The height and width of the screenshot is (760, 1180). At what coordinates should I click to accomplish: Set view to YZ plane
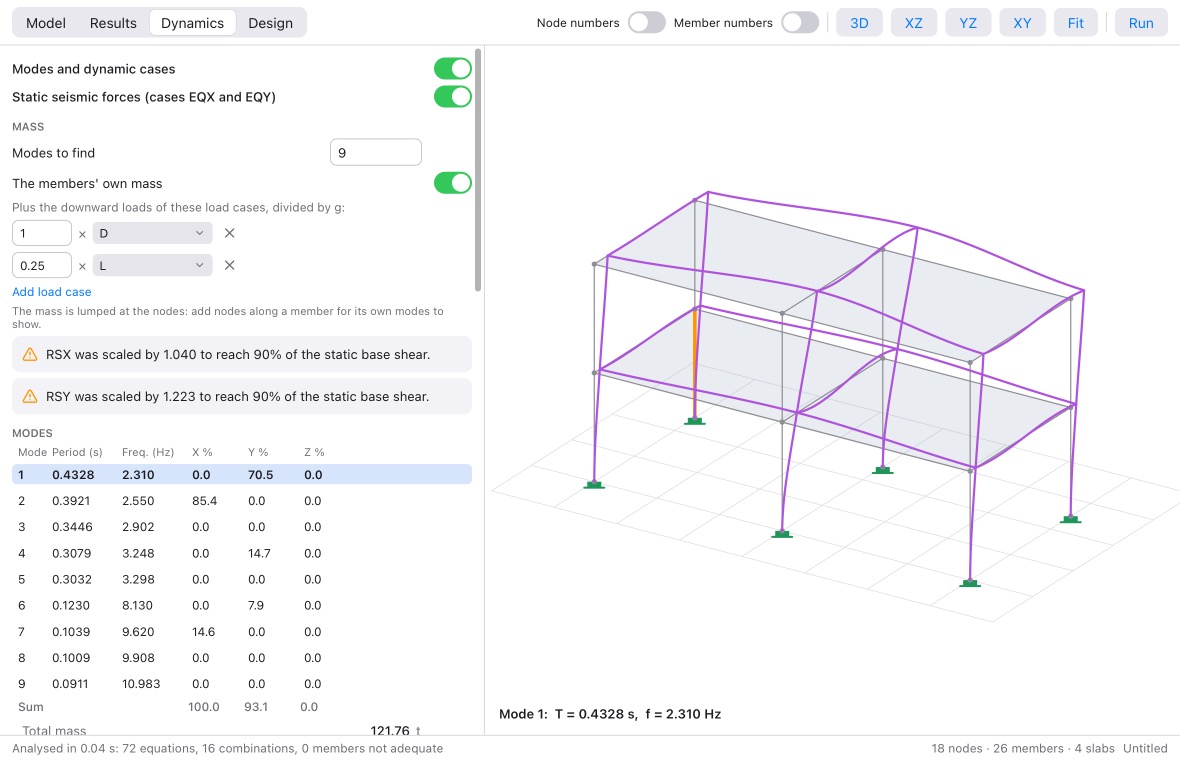tap(968, 23)
